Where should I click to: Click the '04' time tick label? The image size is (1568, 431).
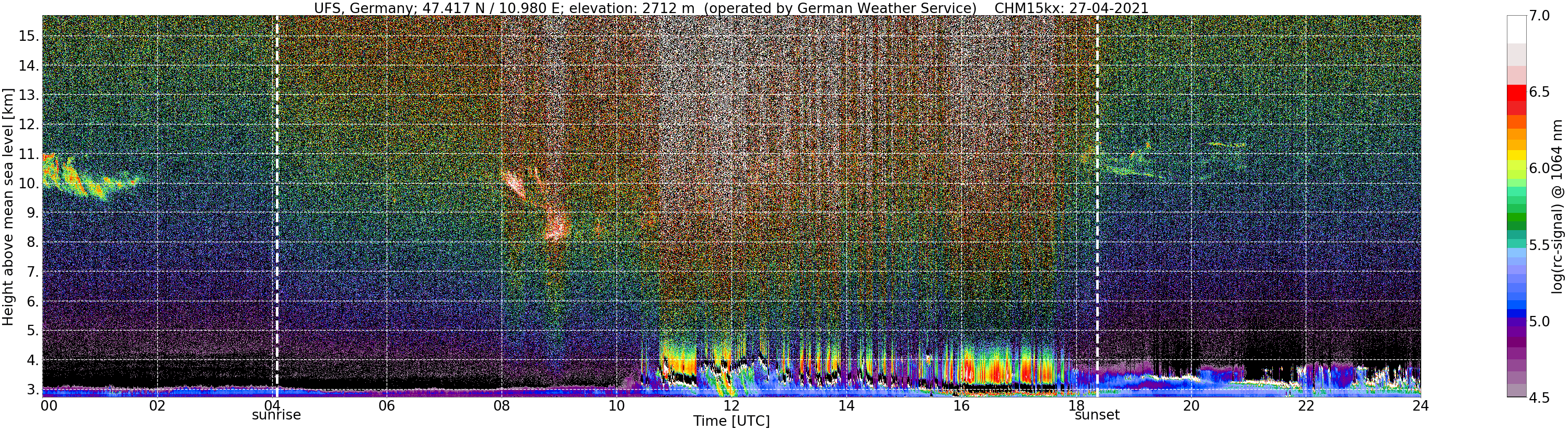pos(272,405)
